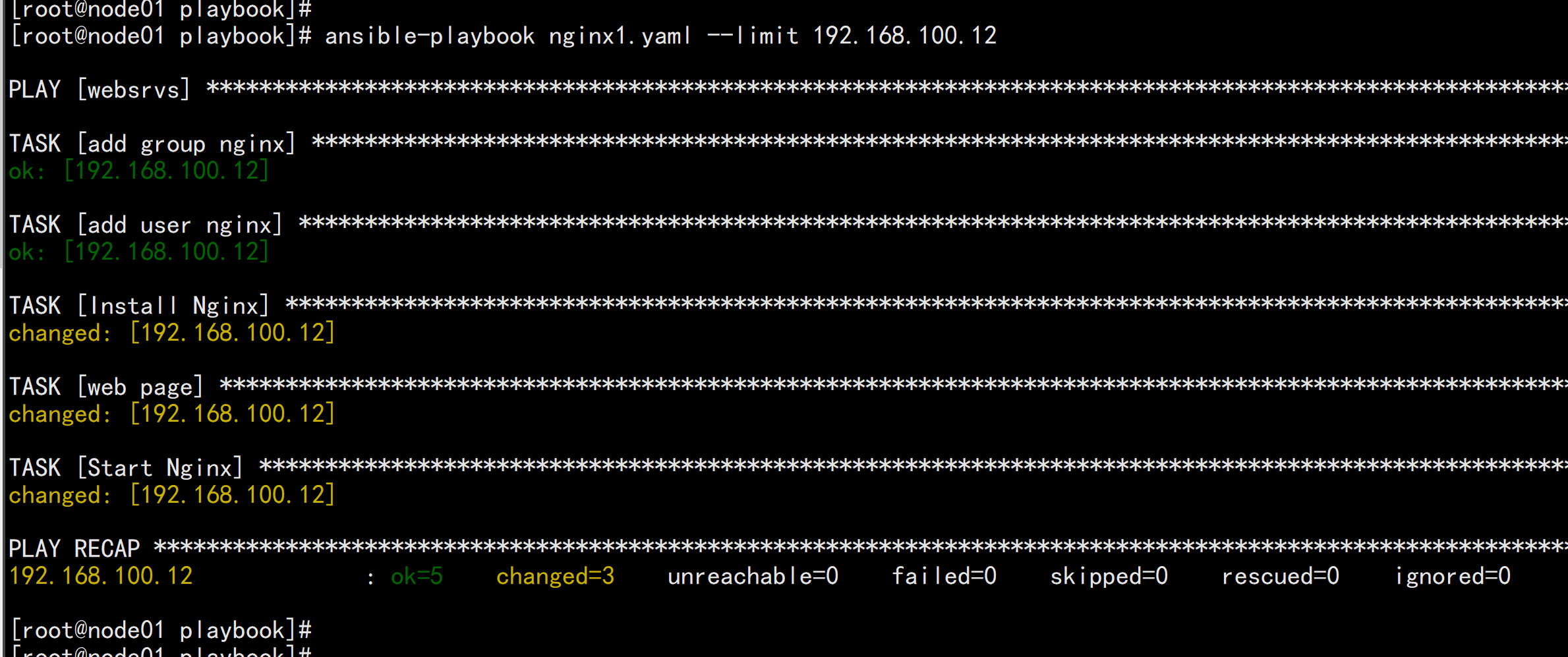
Task: Click the changed result under web page
Action: (171, 414)
